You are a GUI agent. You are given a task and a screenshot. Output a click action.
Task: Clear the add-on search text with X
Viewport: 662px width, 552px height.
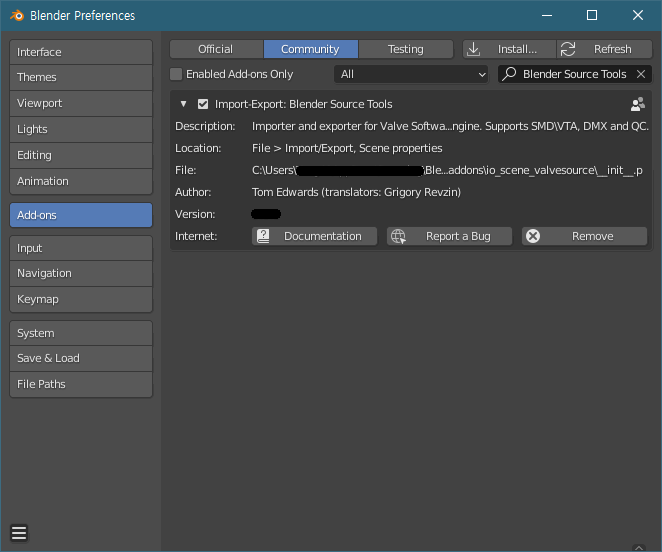[641, 74]
